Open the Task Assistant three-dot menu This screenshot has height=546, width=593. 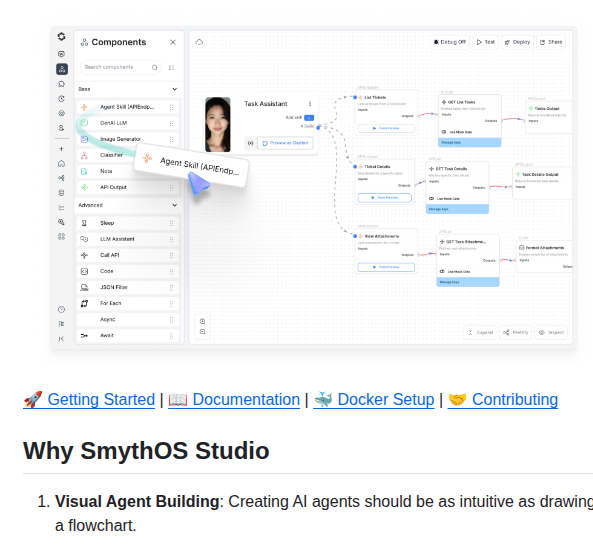[x=310, y=104]
